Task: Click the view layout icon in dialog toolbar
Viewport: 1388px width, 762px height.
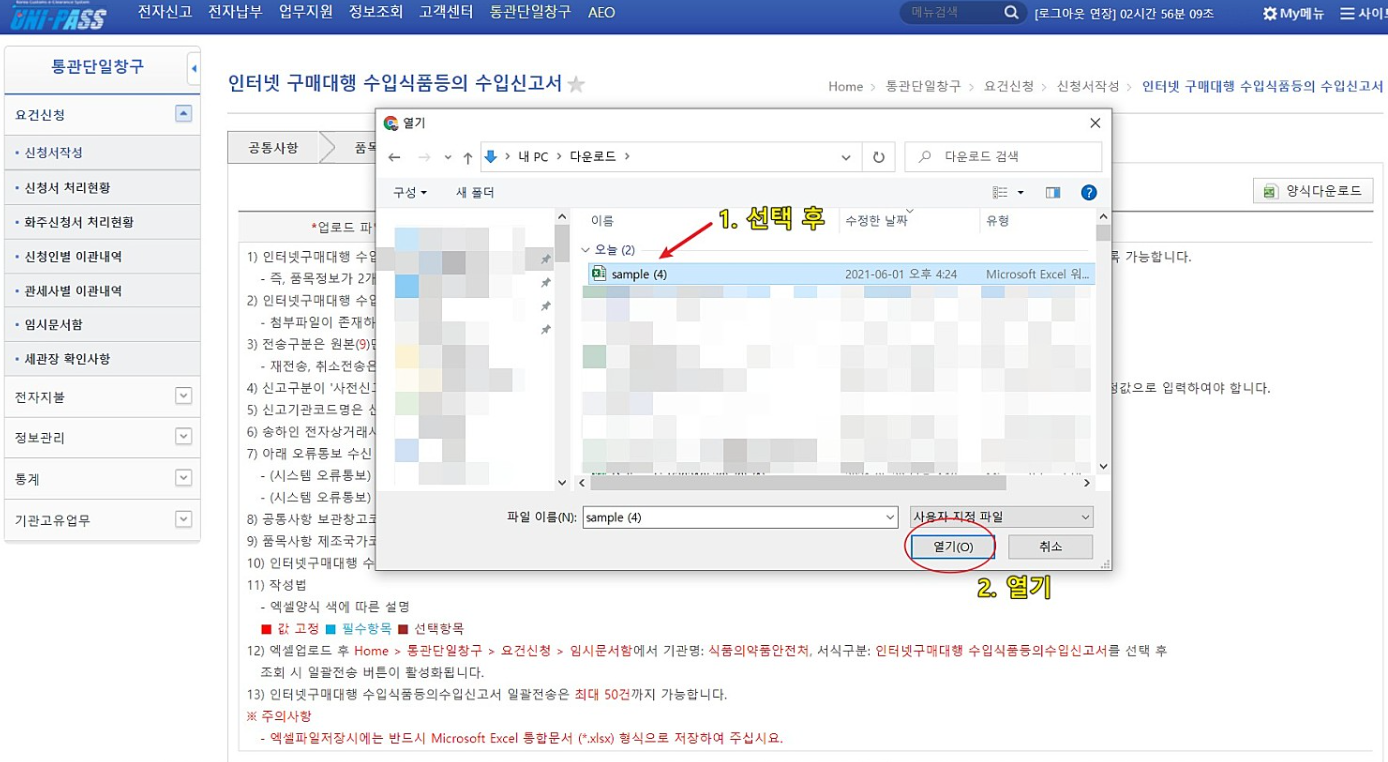Action: pyautogui.click(x=1000, y=192)
